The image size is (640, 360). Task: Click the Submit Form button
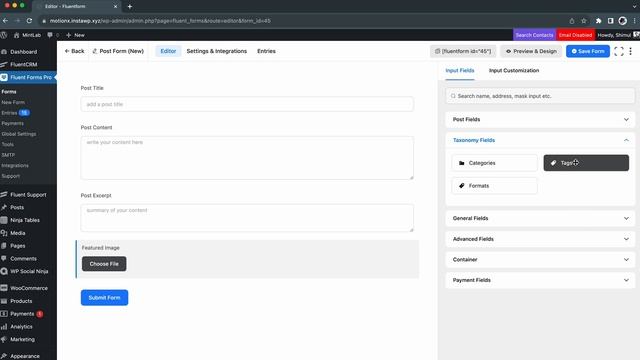pos(104,298)
